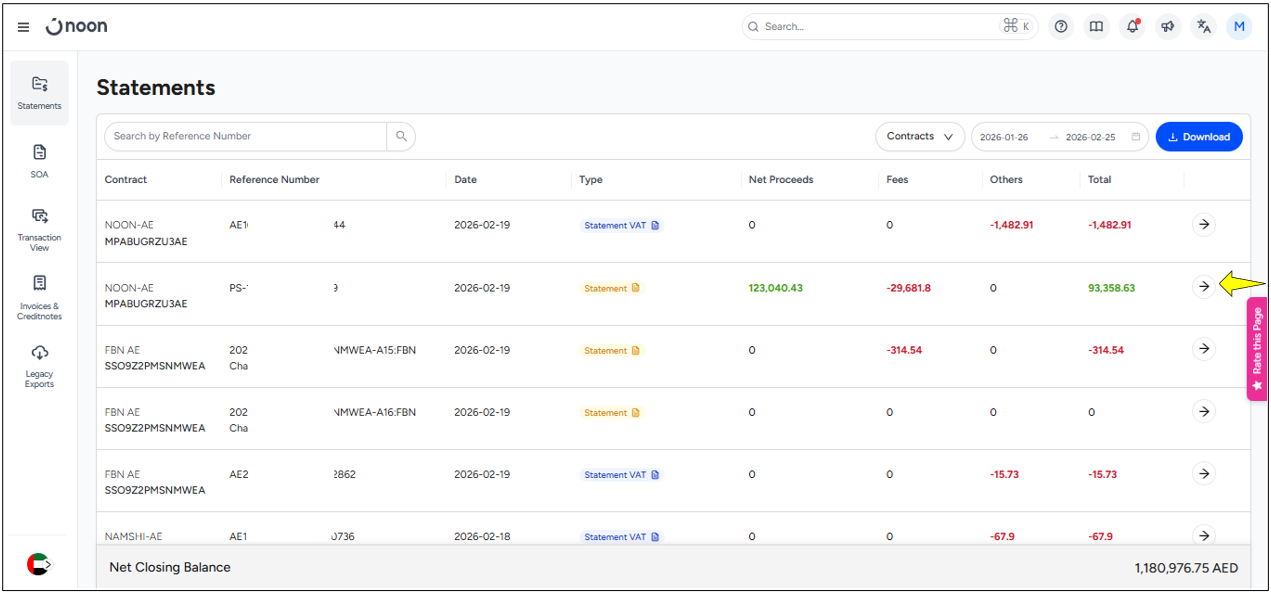The width and height of the screenshot is (1271, 594).
Task: Click the announcements megaphone icon
Action: [1167, 27]
